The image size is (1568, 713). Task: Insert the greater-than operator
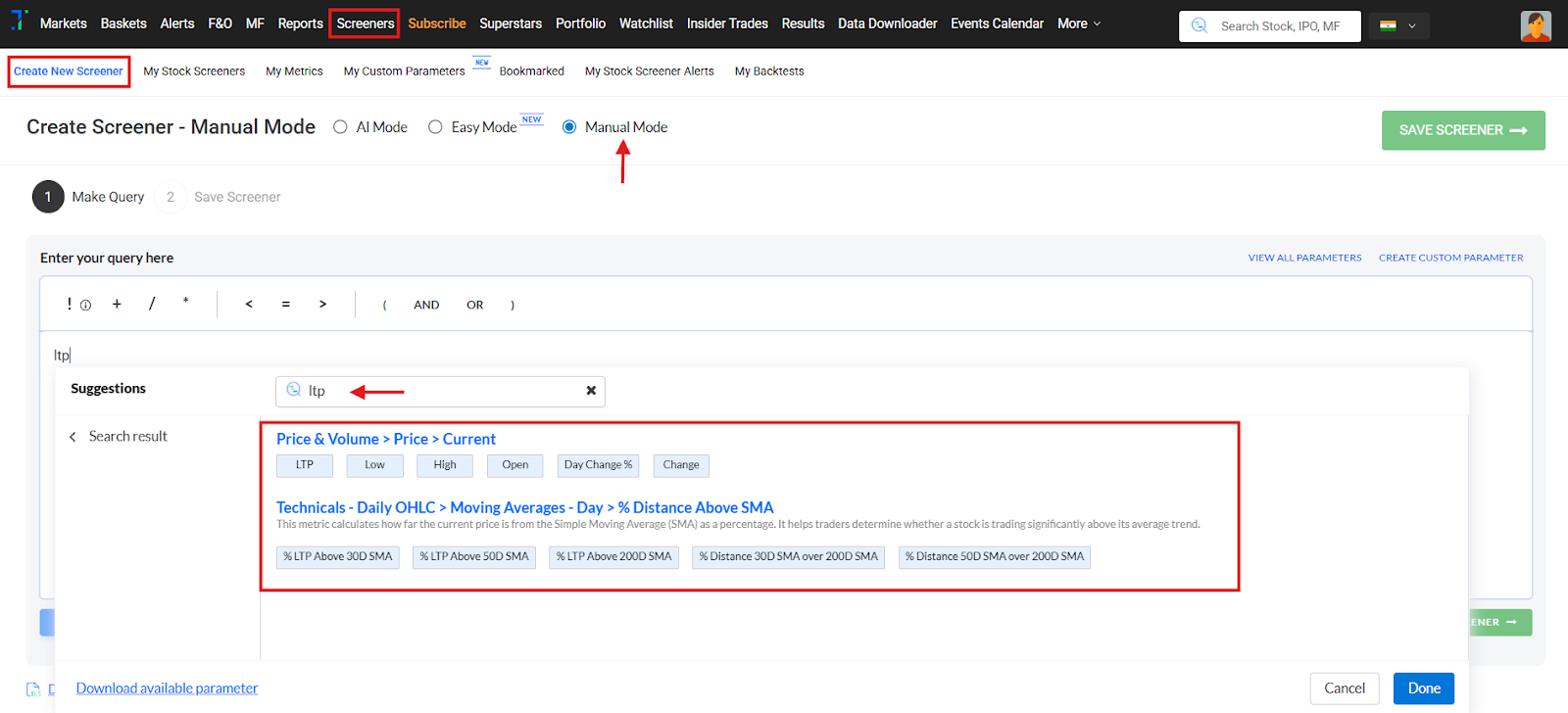[x=322, y=305]
